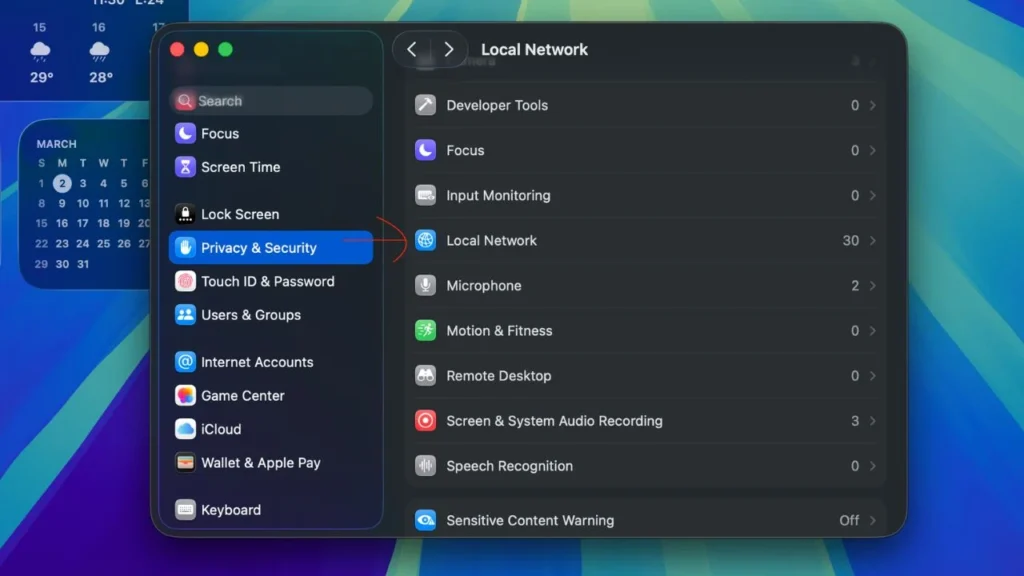This screenshot has height=576, width=1024.
Task: Click the Microphone icon in the permissions list
Action: point(425,286)
